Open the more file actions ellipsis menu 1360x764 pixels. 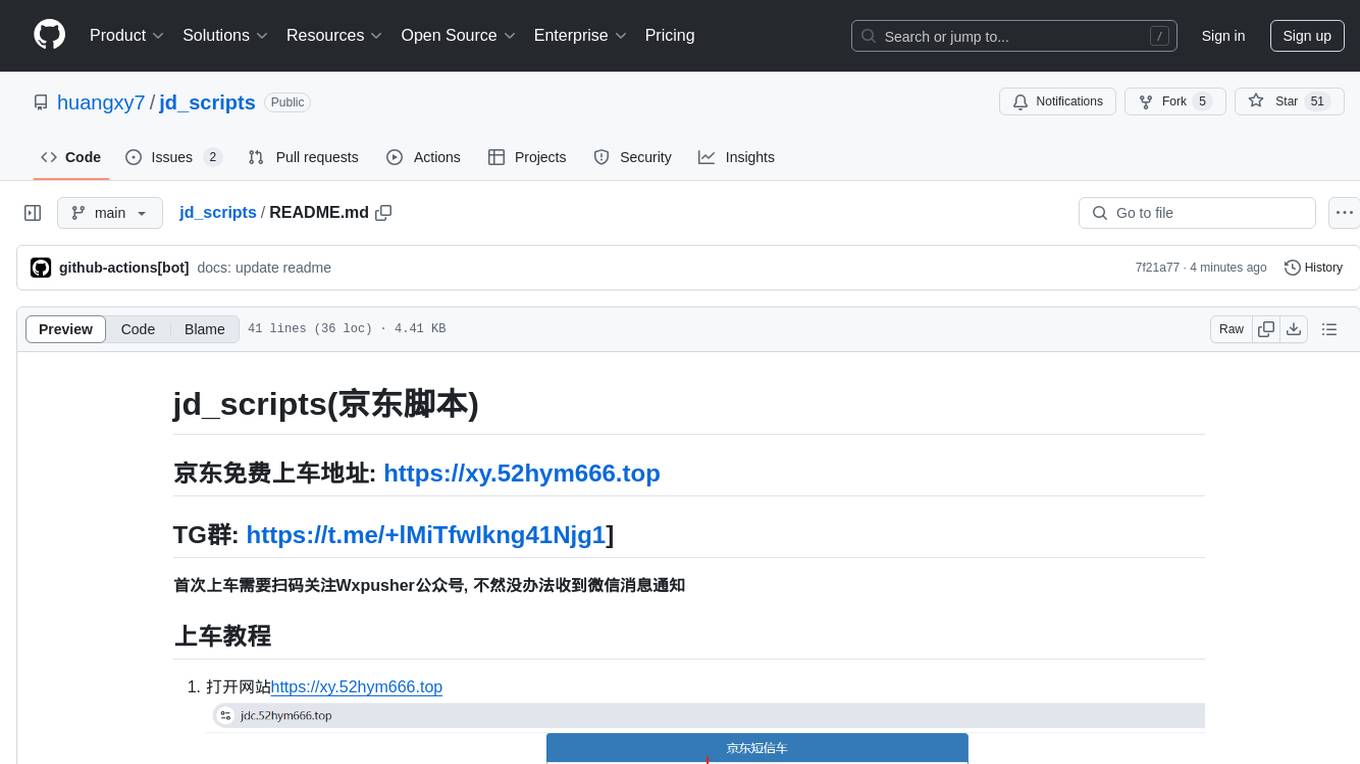click(x=1344, y=213)
